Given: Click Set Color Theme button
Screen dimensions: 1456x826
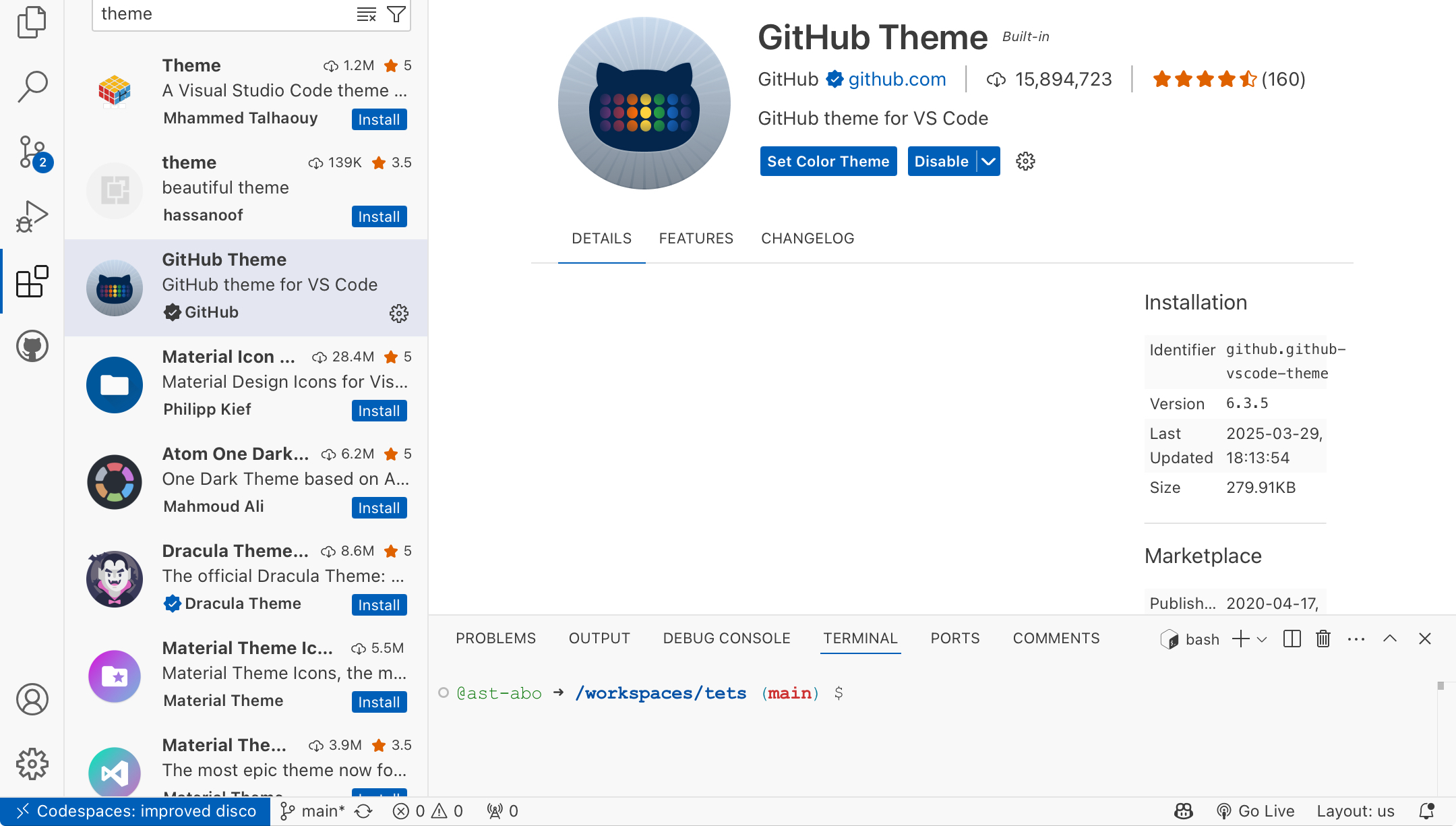Looking at the screenshot, I should pos(828,162).
